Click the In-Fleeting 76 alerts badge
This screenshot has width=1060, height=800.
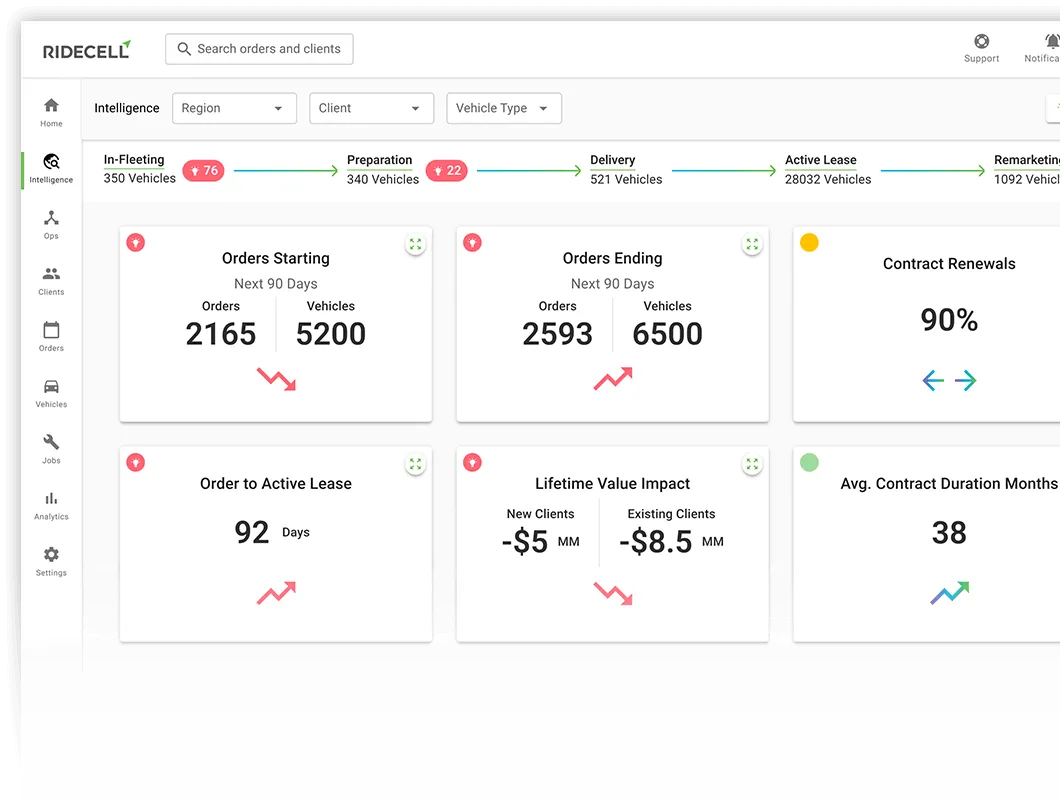203,170
